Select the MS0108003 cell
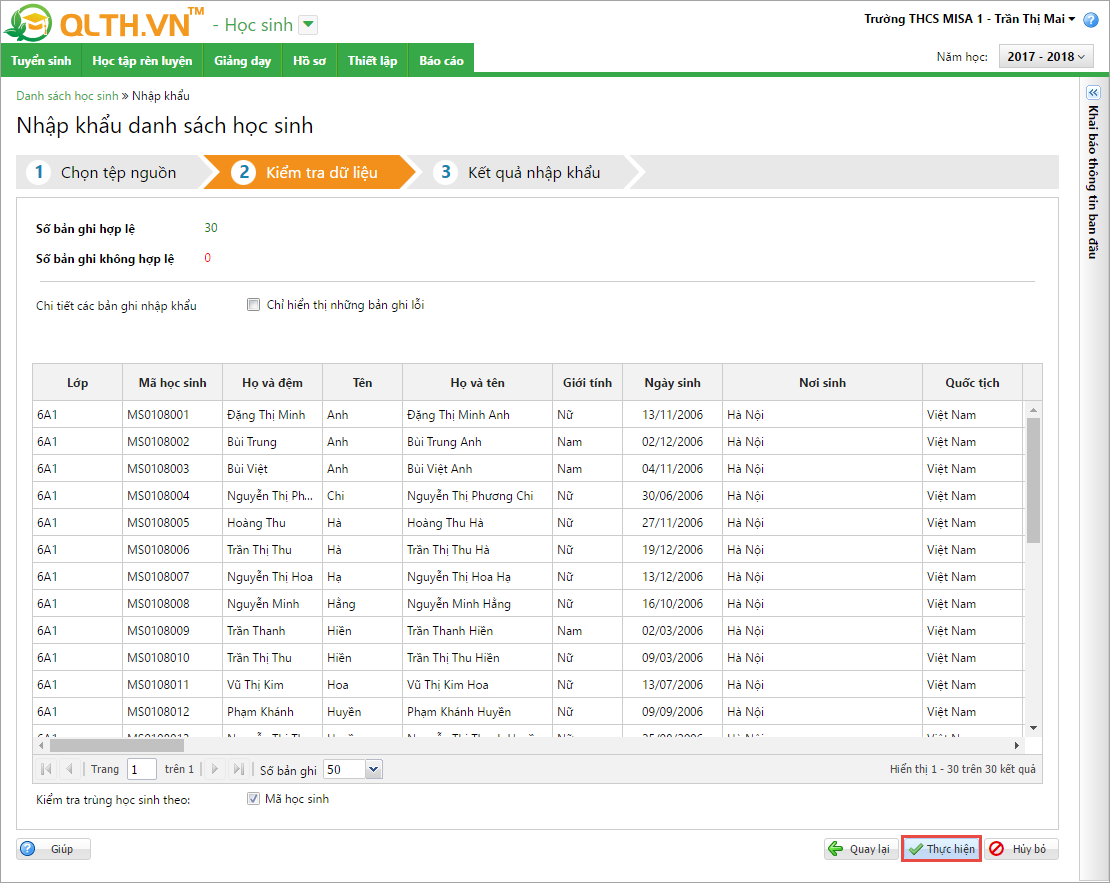 [173, 469]
